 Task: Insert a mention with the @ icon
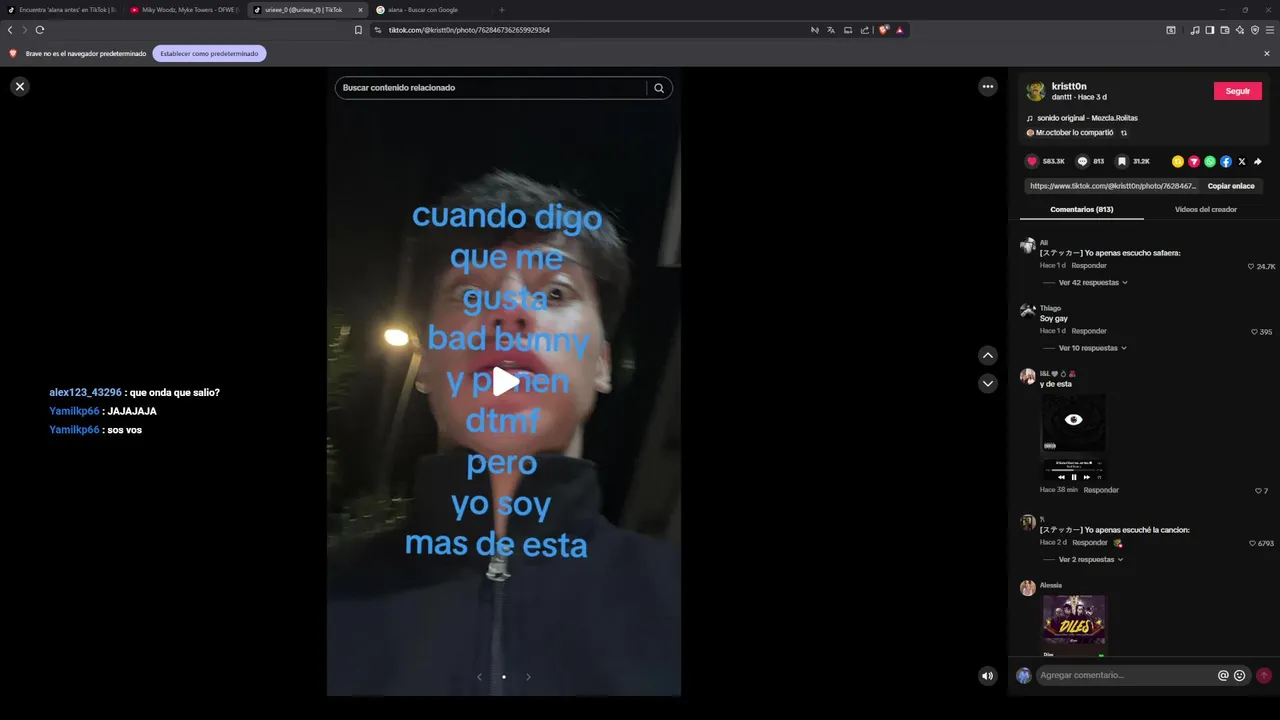tap(1223, 675)
